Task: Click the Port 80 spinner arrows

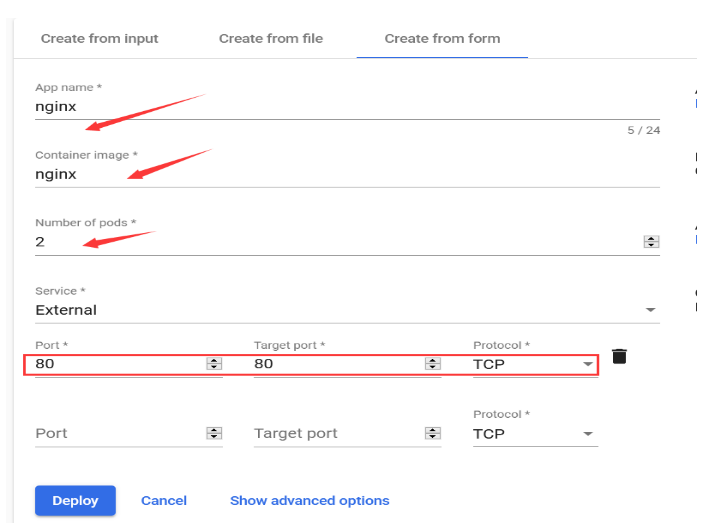Action: tap(213, 364)
